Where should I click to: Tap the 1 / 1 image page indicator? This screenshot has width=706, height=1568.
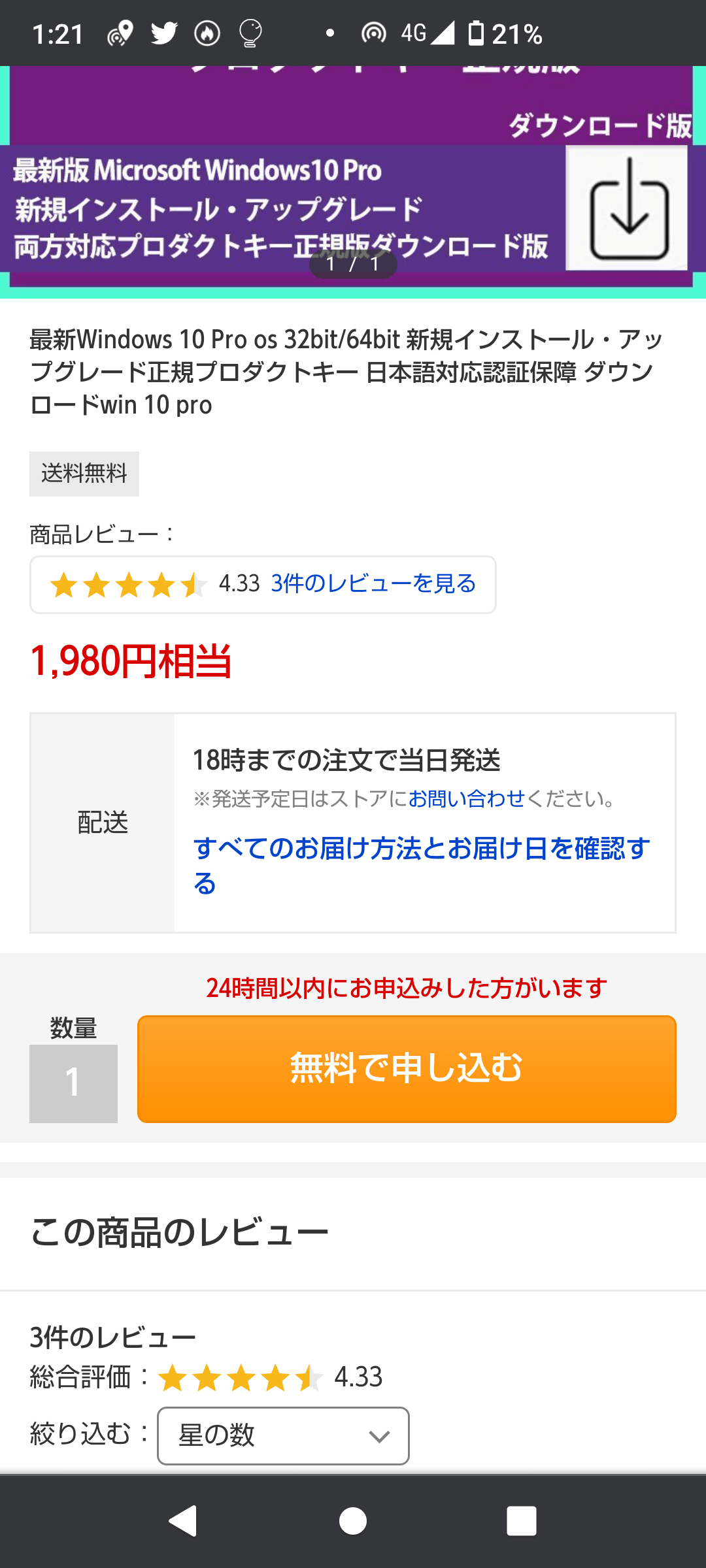click(353, 264)
